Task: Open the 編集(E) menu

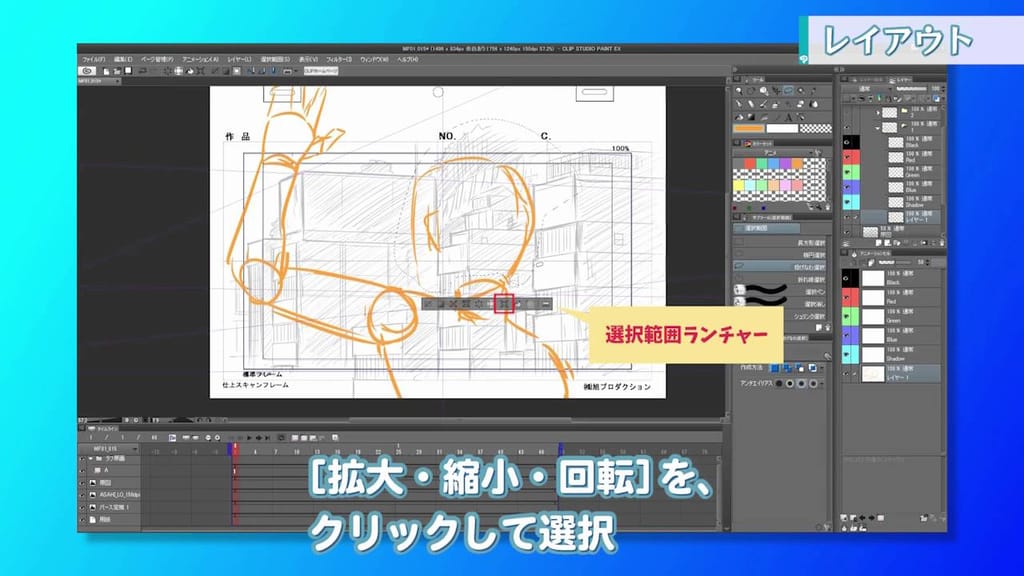Action: [x=122, y=59]
